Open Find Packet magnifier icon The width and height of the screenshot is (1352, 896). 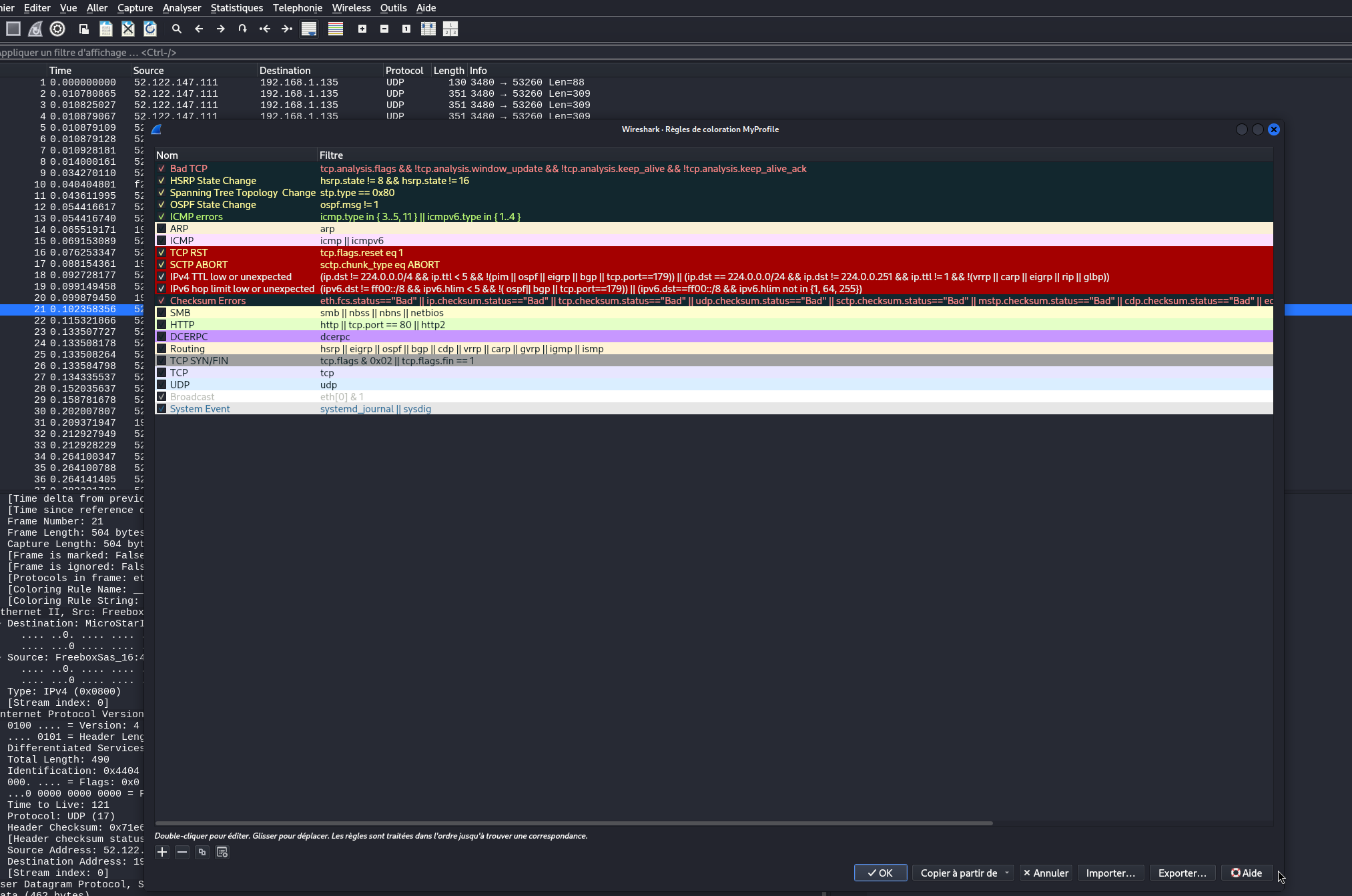pos(177,29)
